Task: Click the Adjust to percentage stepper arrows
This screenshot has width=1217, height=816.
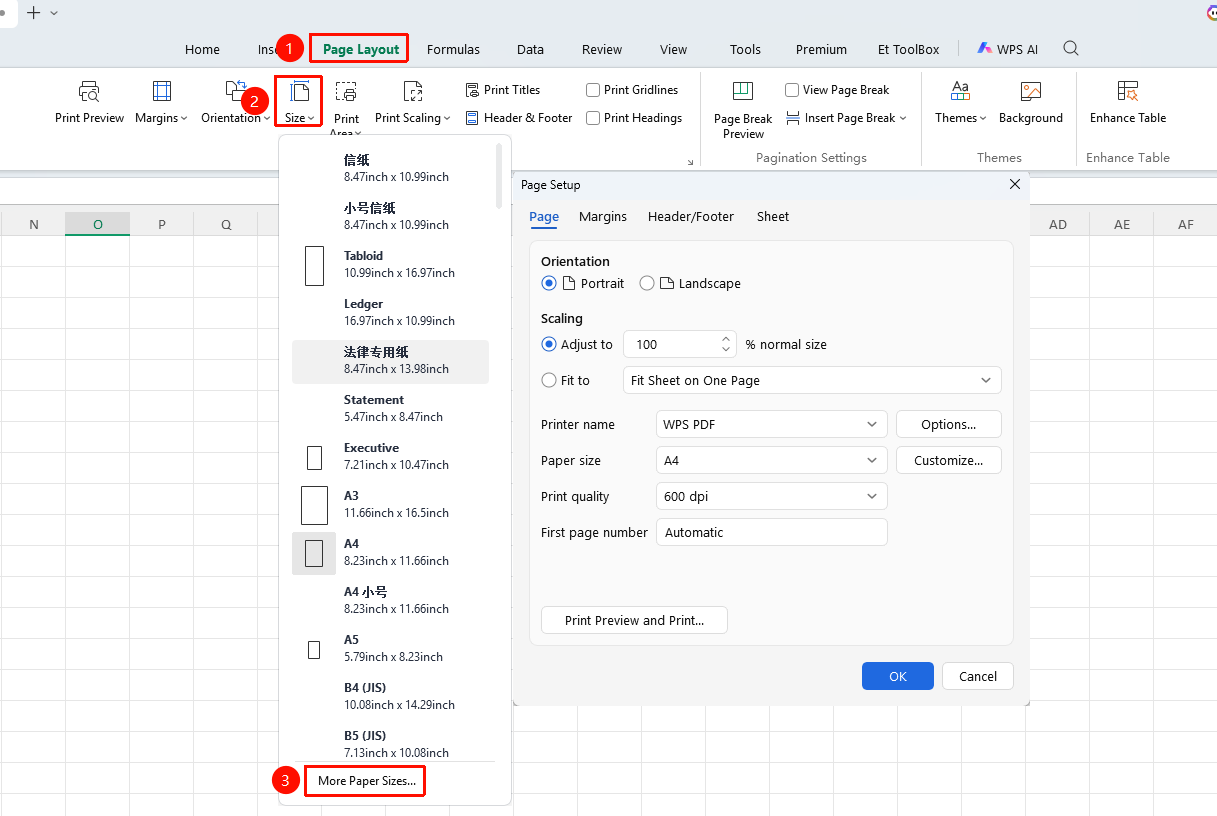Action: coord(726,345)
